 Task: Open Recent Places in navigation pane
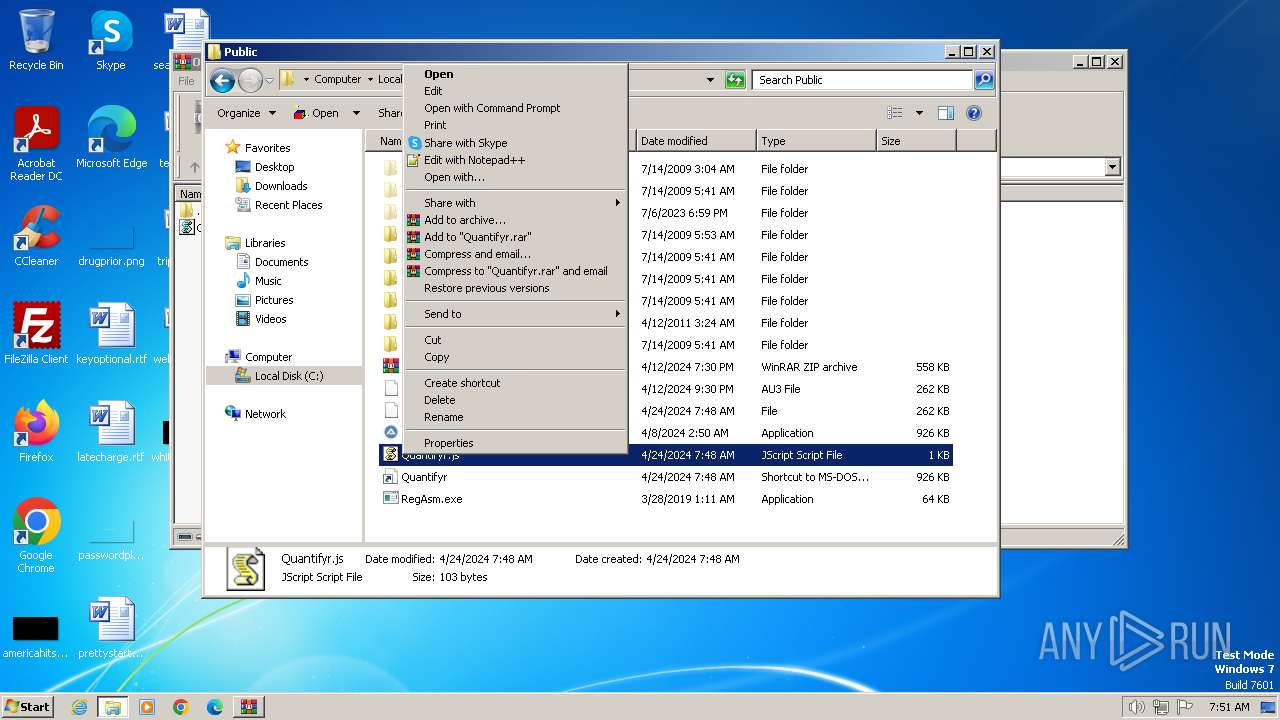288,205
